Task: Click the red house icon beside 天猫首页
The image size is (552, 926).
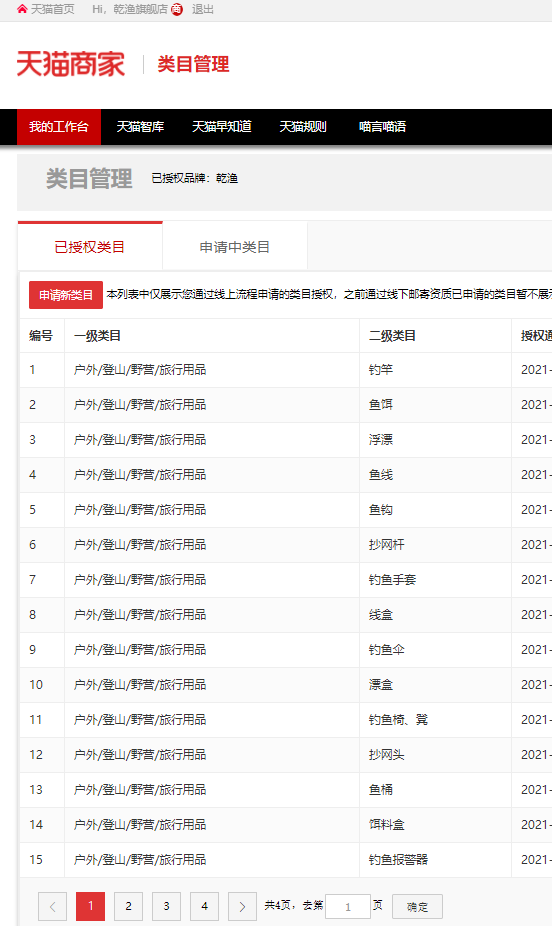Action: (22, 9)
